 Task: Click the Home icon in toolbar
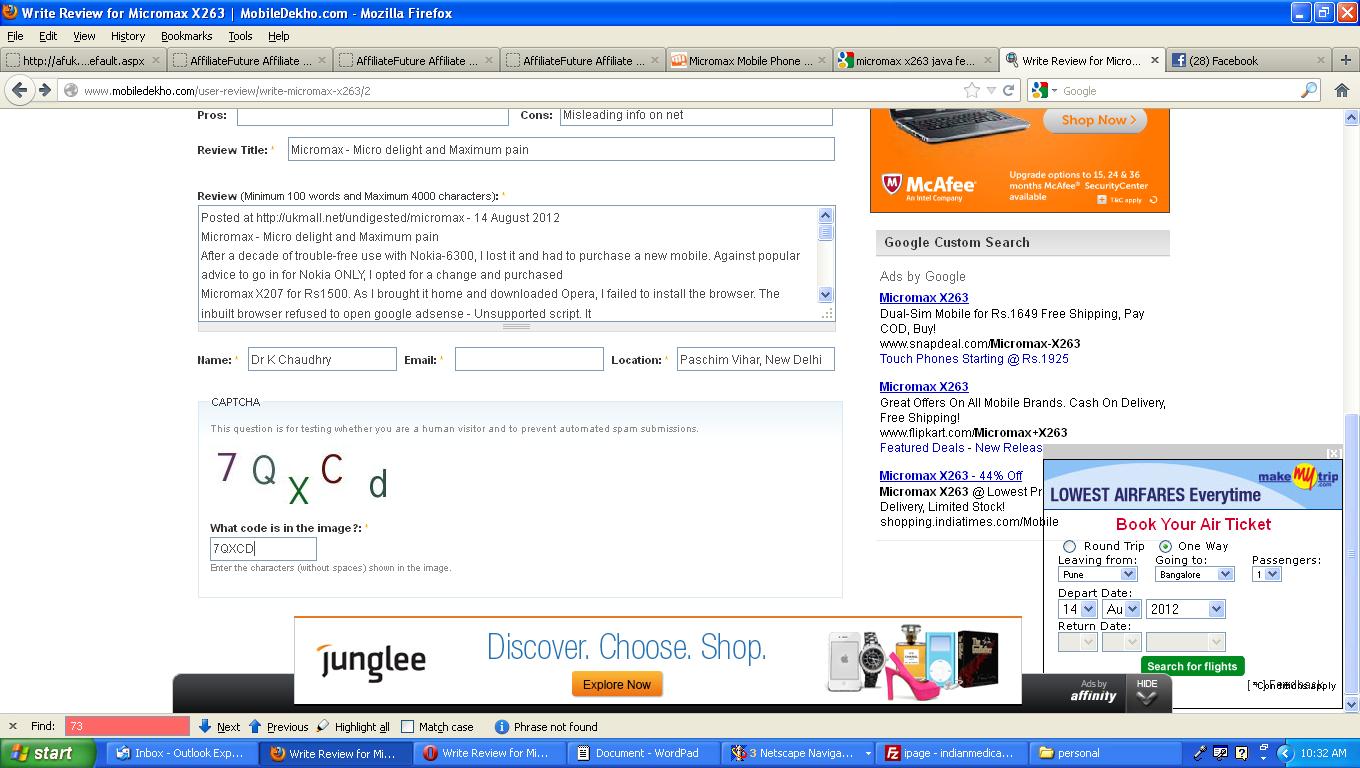point(1342,90)
